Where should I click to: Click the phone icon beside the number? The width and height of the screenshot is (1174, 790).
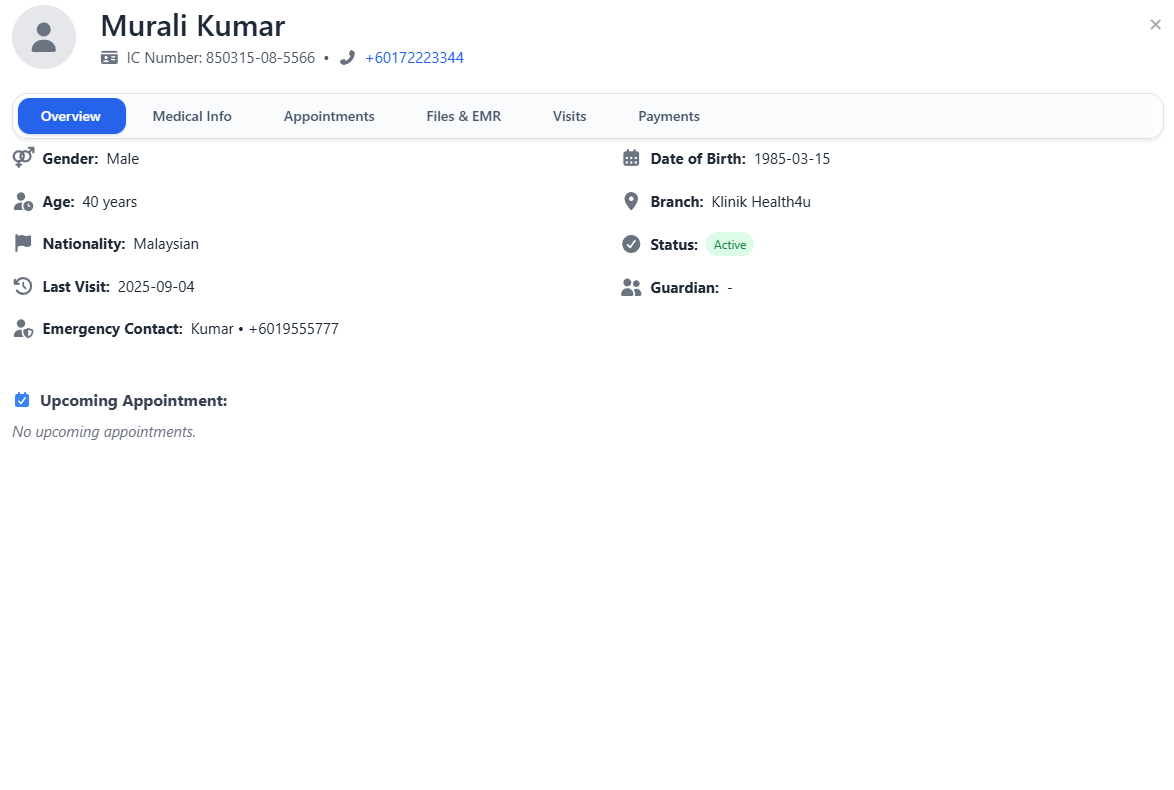click(347, 57)
